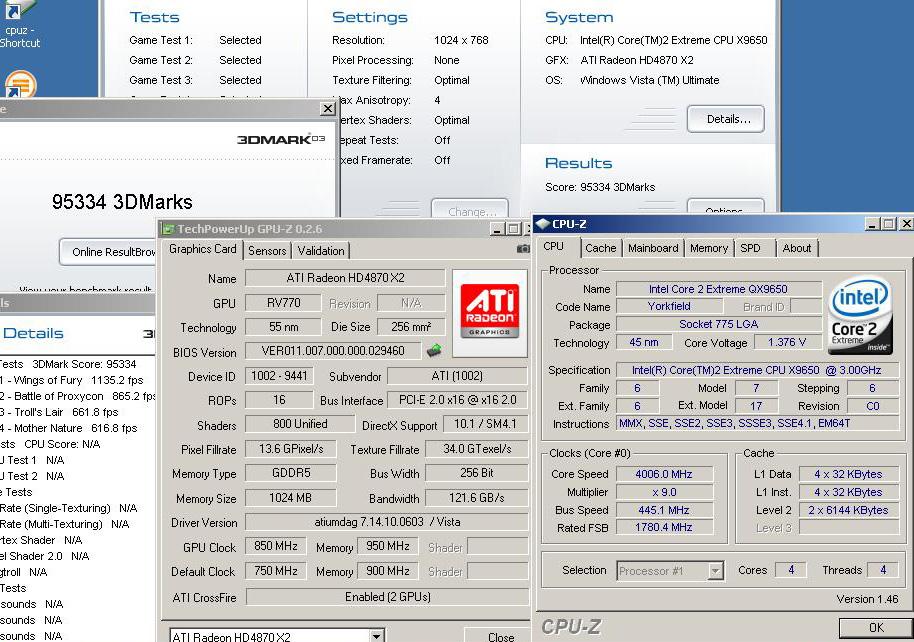Click the BIOS save chip icon

click(434, 351)
